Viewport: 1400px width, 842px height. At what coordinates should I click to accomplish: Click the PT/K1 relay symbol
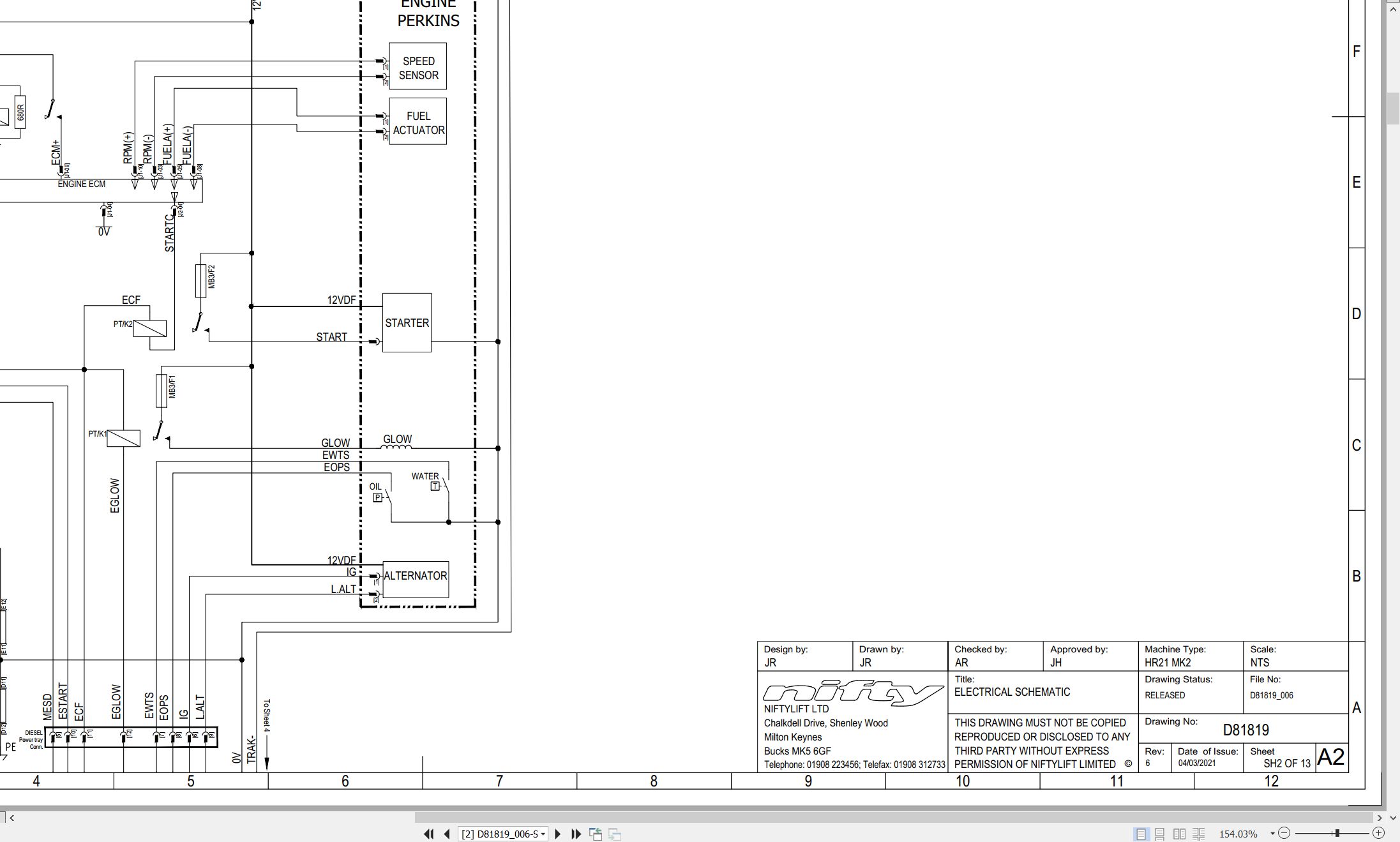(x=123, y=438)
